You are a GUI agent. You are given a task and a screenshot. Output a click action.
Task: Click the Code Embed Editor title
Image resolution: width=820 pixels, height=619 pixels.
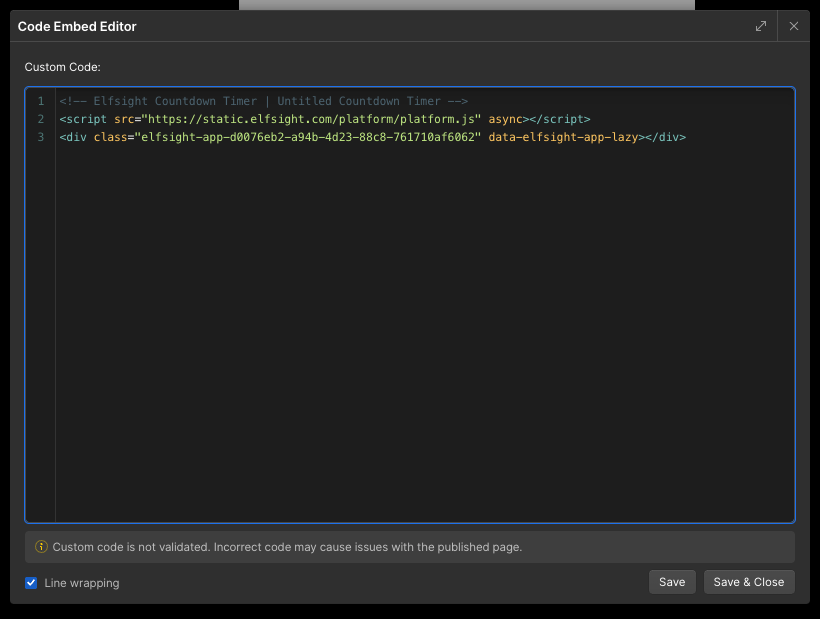click(x=77, y=26)
